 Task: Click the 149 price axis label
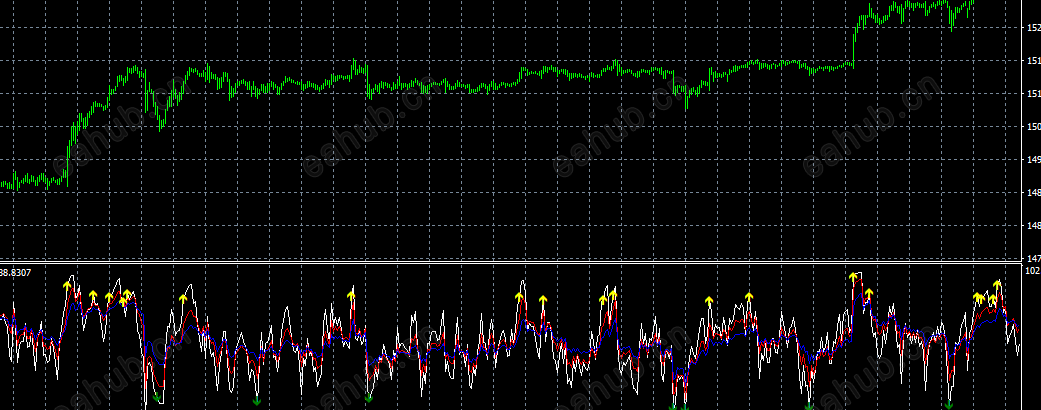pyautogui.click(x=1034, y=160)
